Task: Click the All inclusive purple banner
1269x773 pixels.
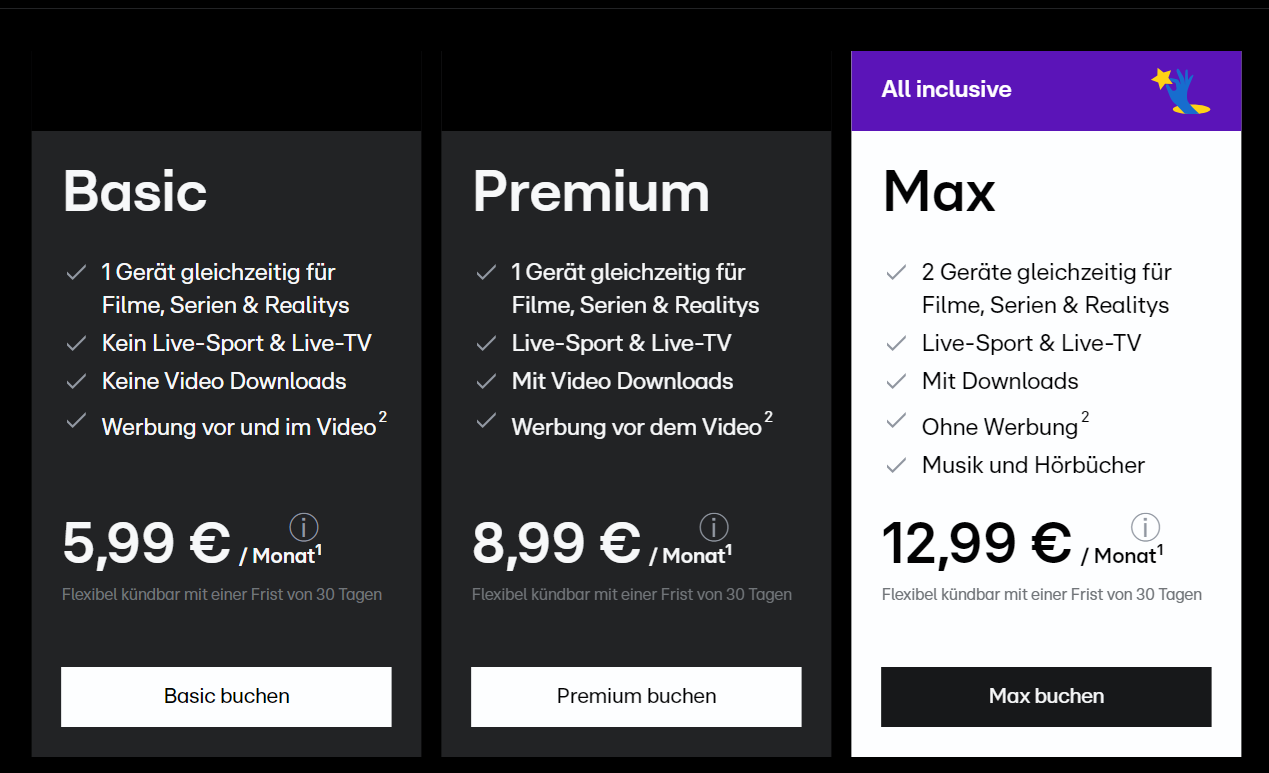Action: [x=1046, y=91]
